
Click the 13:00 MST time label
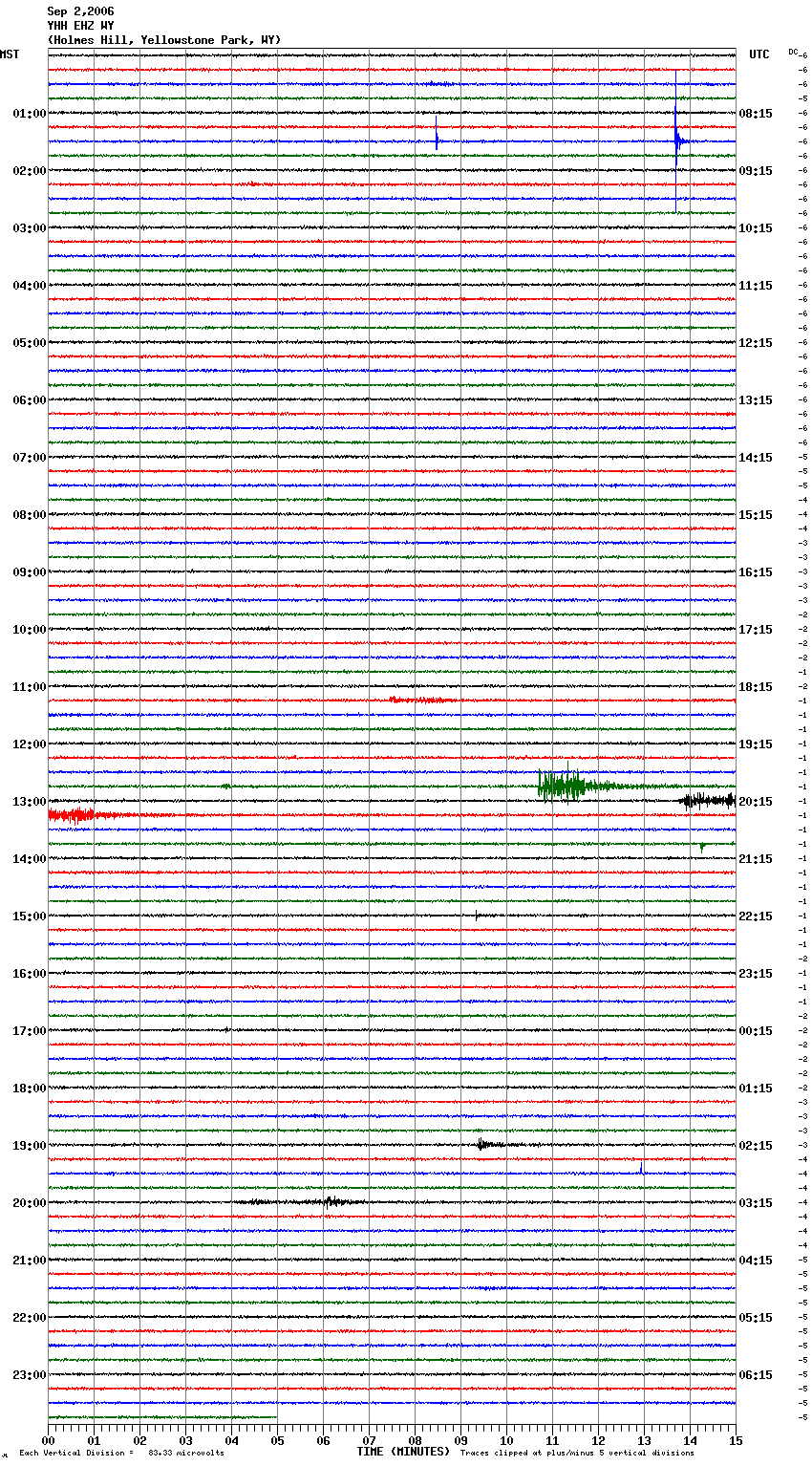click(30, 802)
